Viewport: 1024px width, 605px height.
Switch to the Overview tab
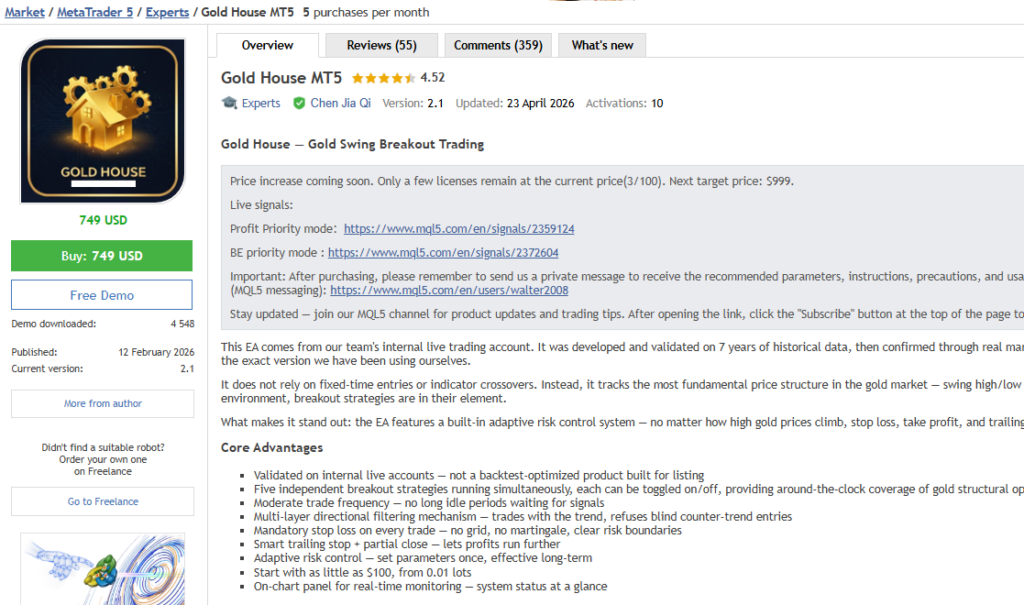267,45
